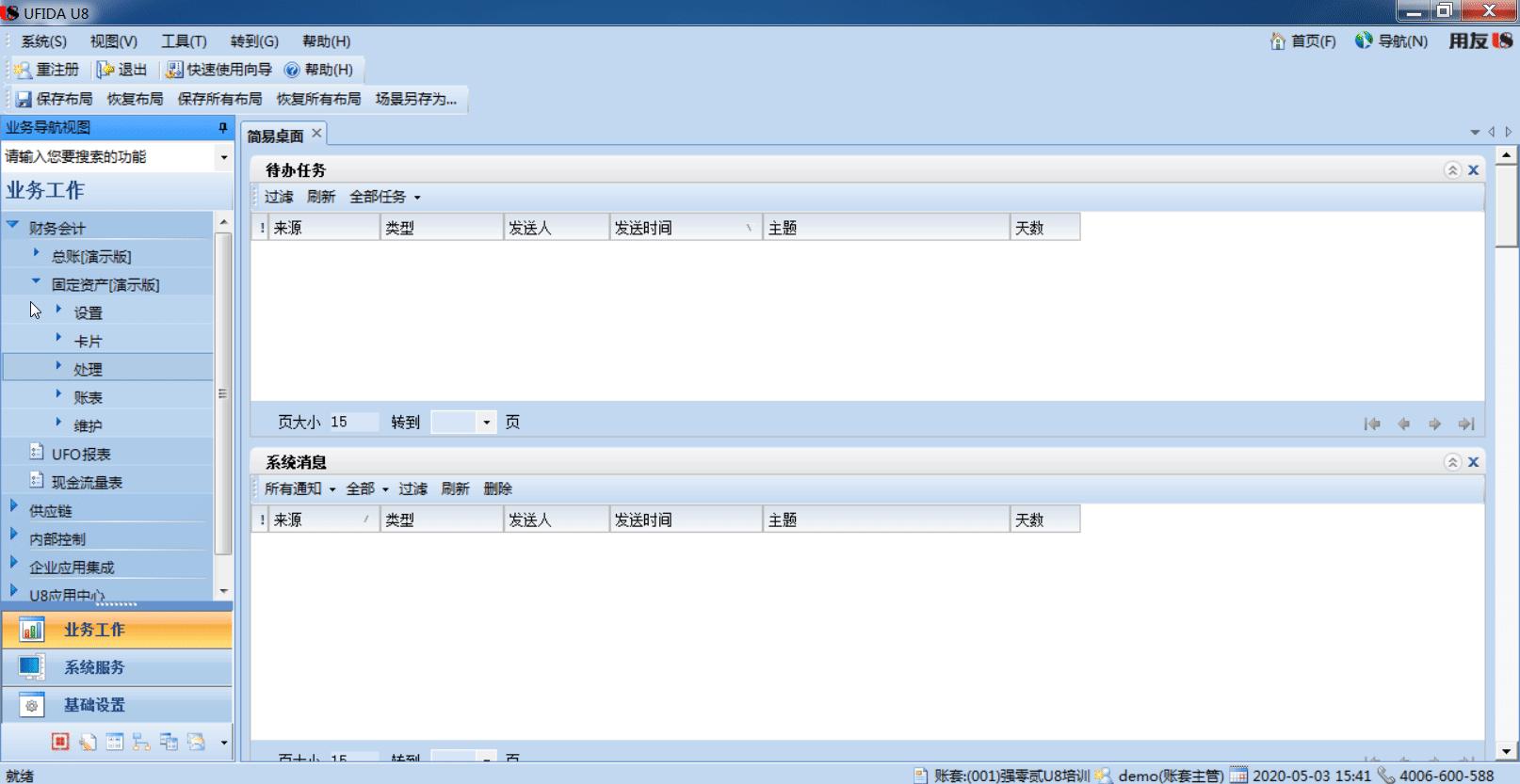Close the 系统消息 panel

point(1474,462)
